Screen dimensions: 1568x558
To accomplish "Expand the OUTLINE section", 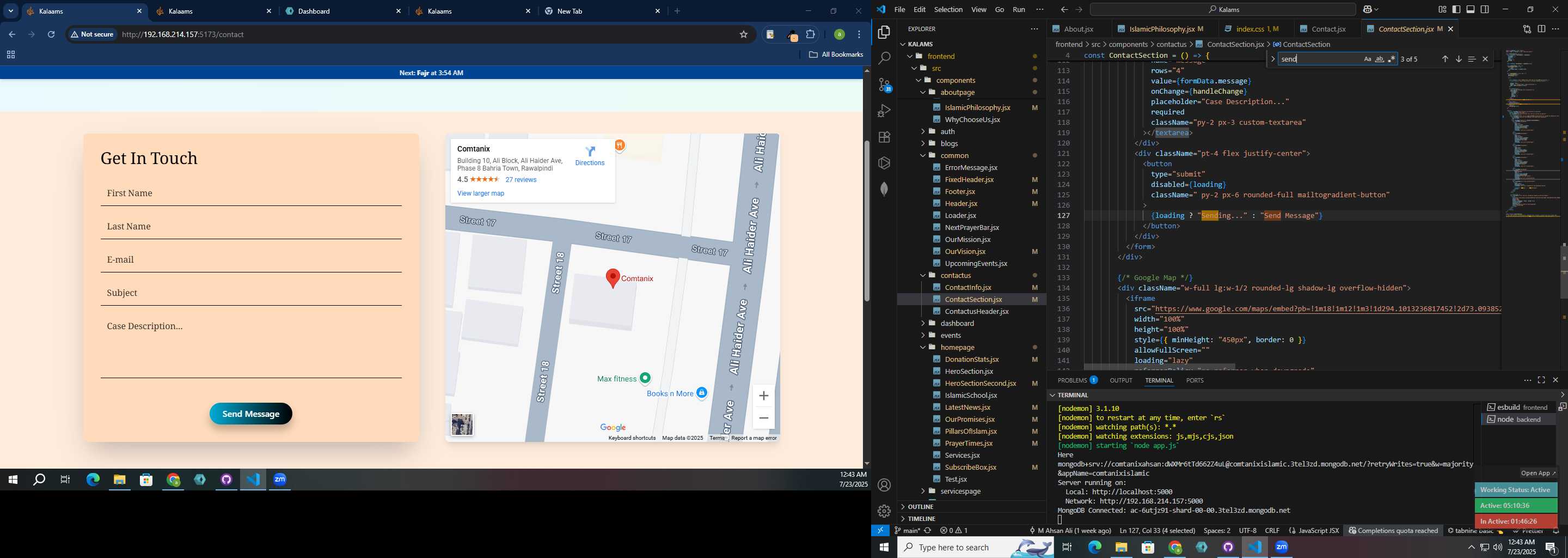I will pos(971,507).
